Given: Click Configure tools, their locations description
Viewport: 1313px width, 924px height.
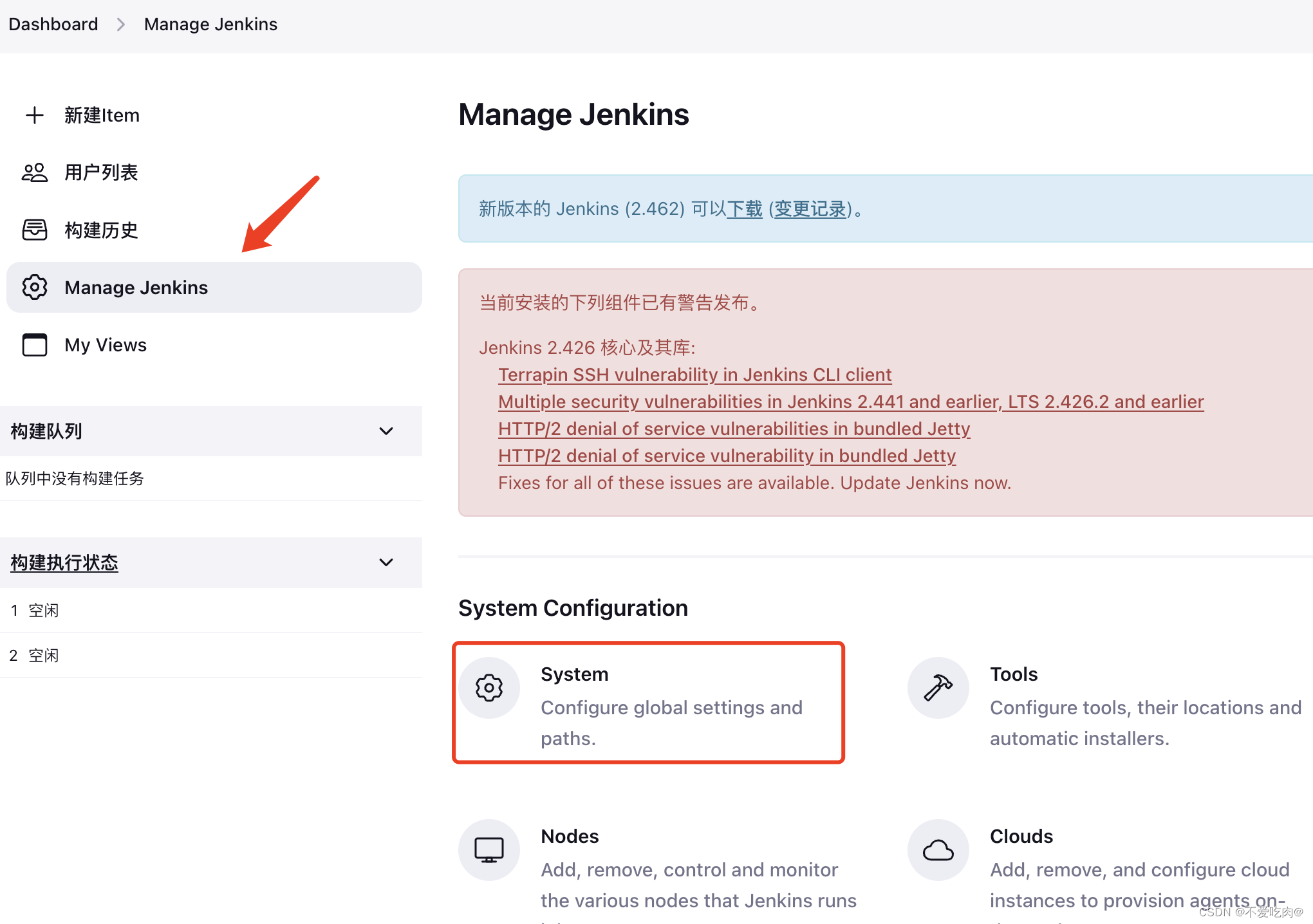Looking at the screenshot, I should 1146,723.
